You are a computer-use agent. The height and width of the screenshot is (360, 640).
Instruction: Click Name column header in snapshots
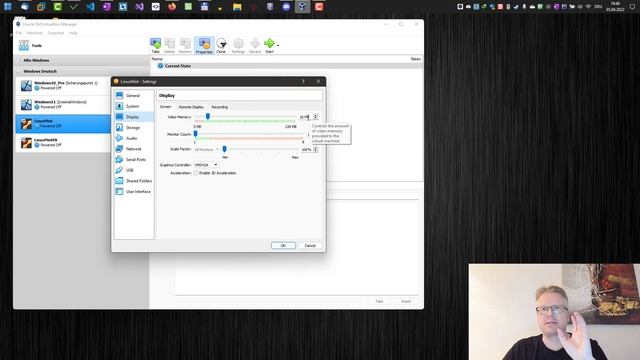(157, 59)
